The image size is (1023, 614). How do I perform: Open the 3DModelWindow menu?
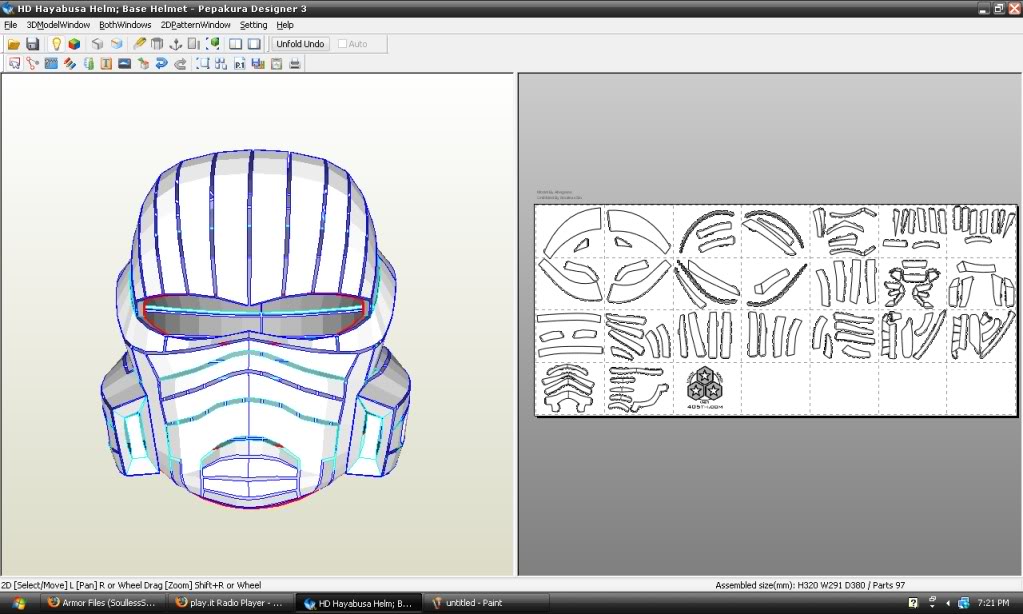[x=58, y=25]
